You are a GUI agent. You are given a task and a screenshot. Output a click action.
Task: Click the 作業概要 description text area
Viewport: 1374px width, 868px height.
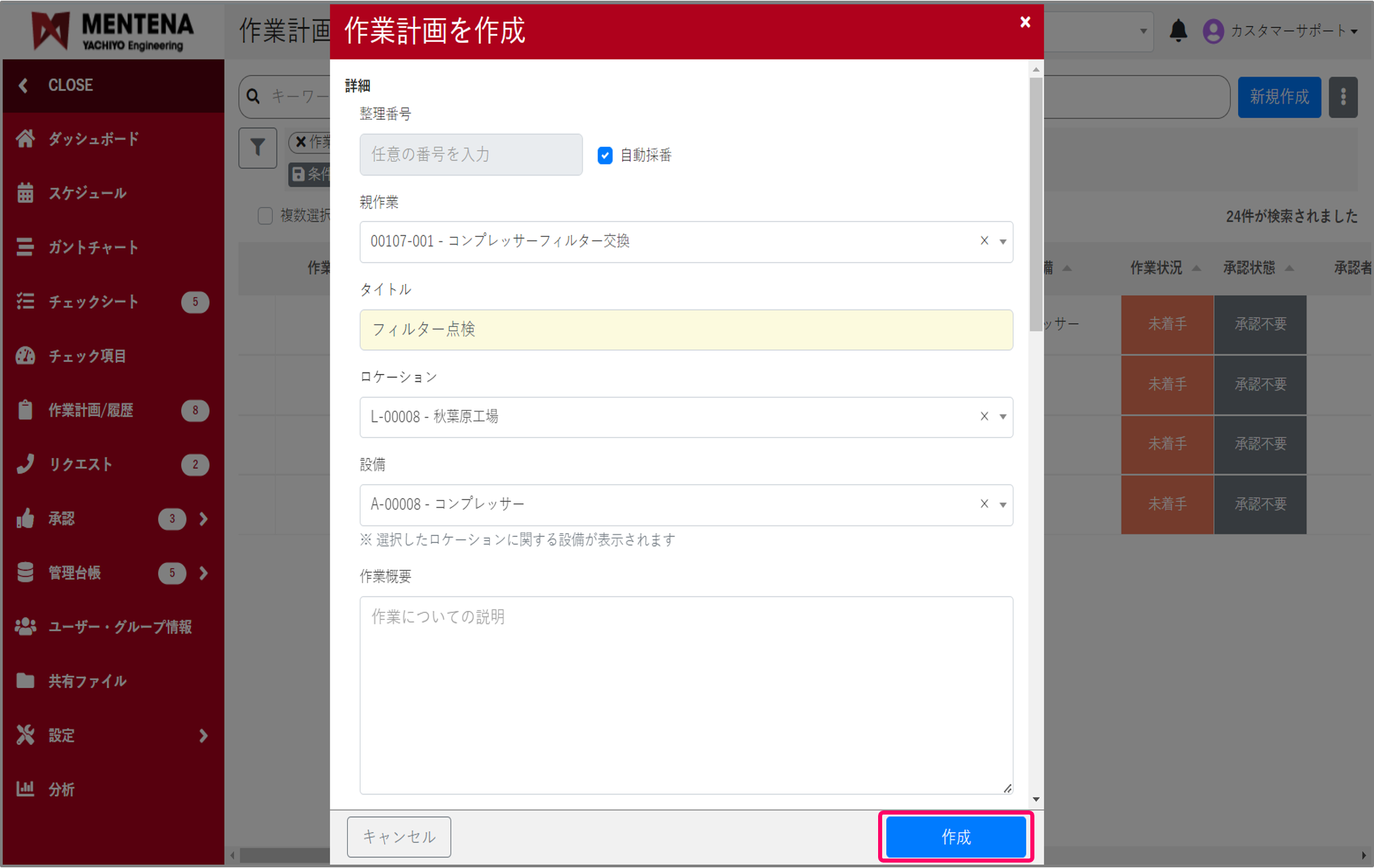pos(685,695)
